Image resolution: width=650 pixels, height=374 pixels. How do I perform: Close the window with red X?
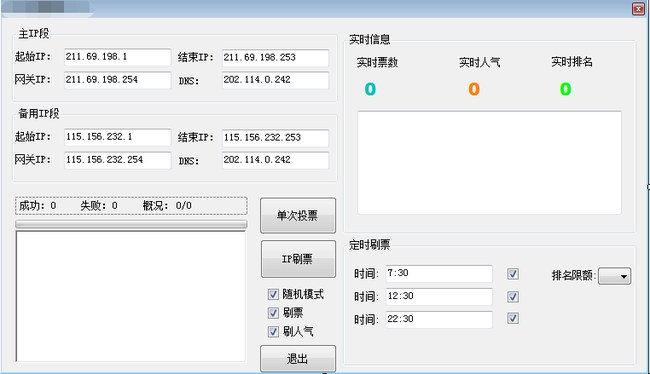(638, 9)
